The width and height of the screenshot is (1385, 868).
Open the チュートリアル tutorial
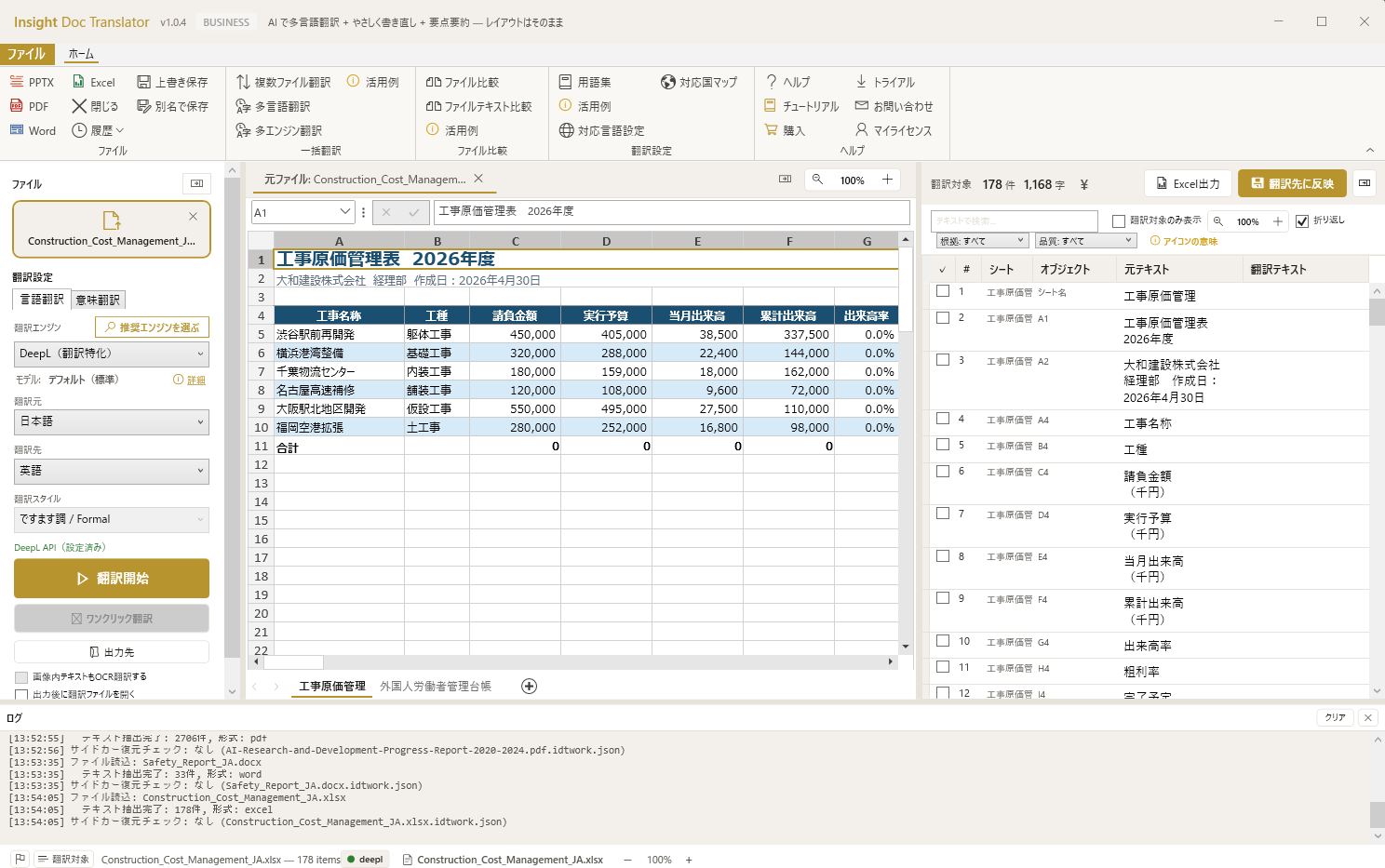pos(801,106)
